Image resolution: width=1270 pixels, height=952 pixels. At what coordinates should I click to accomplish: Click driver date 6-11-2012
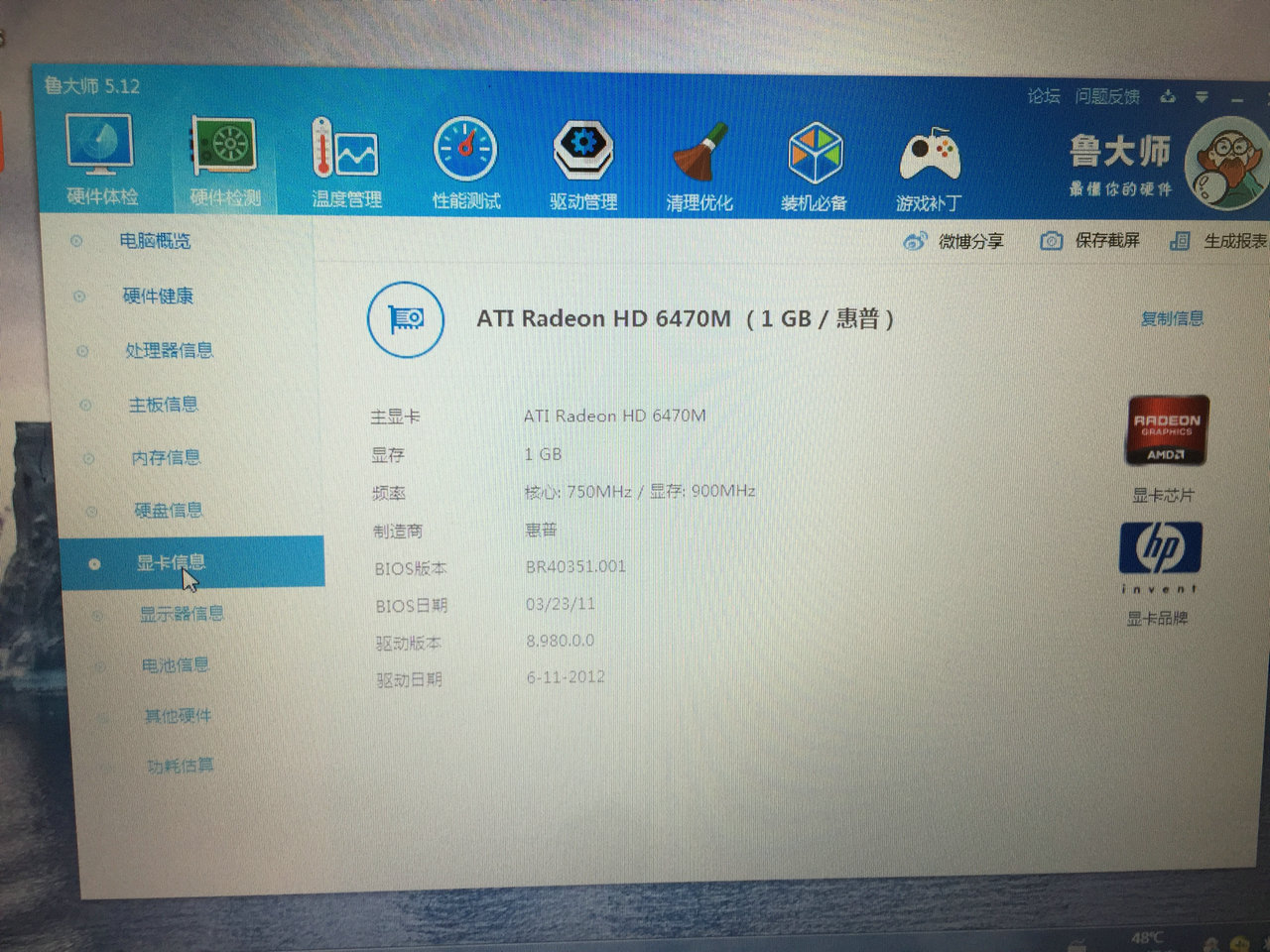coord(566,677)
